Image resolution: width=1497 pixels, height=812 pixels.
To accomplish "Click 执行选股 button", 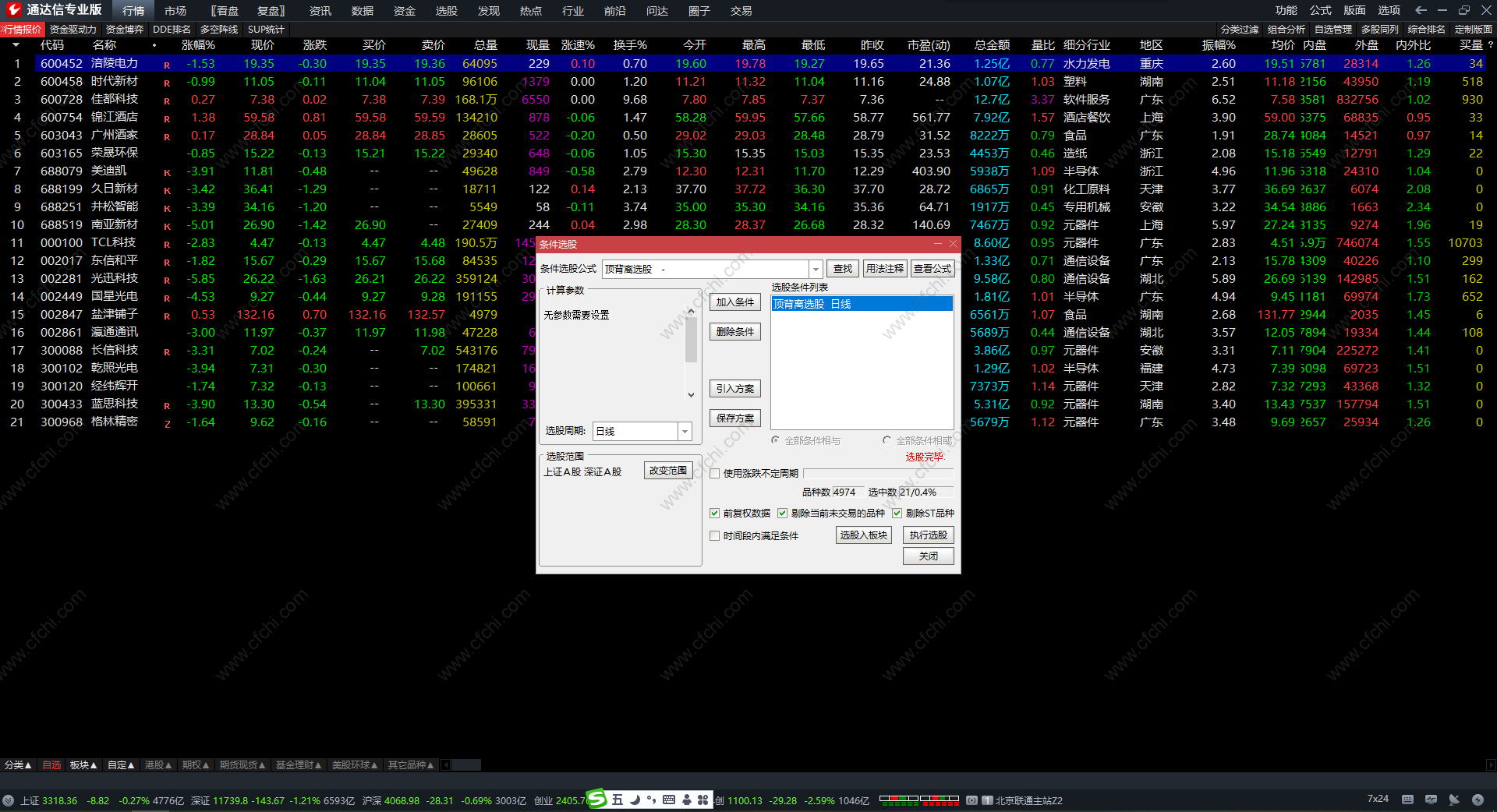I will (x=929, y=535).
